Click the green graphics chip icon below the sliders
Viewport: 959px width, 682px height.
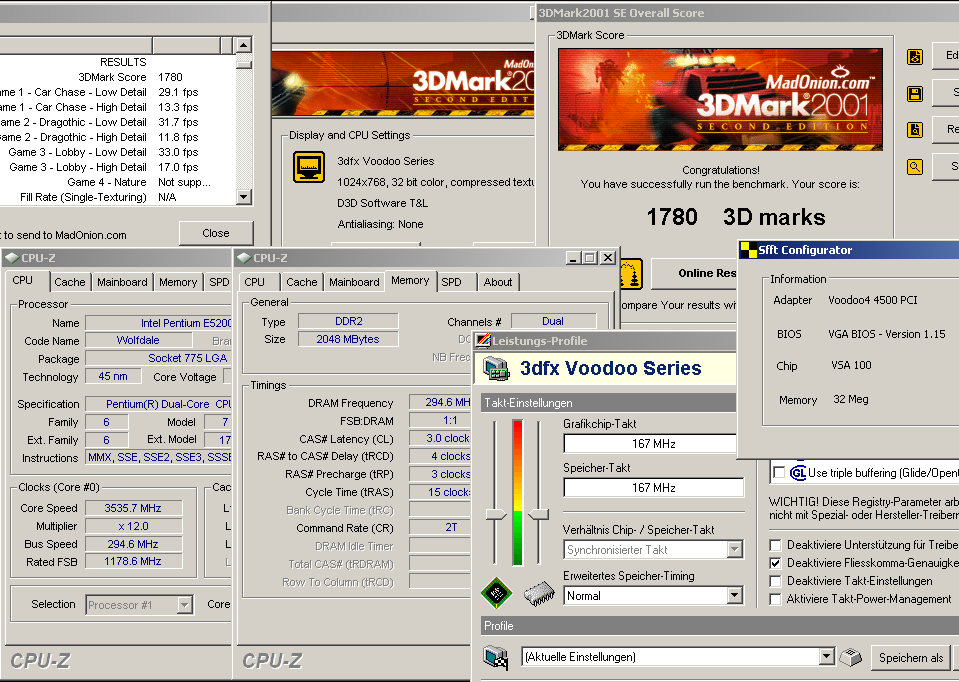point(496,593)
